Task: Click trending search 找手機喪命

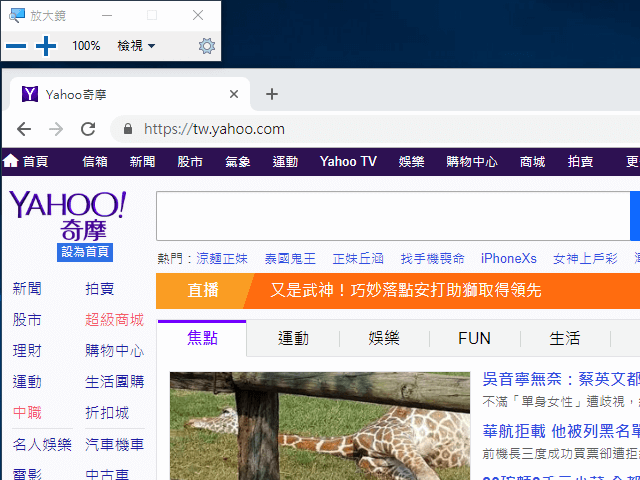Action: pyautogui.click(x=432, y=258)
